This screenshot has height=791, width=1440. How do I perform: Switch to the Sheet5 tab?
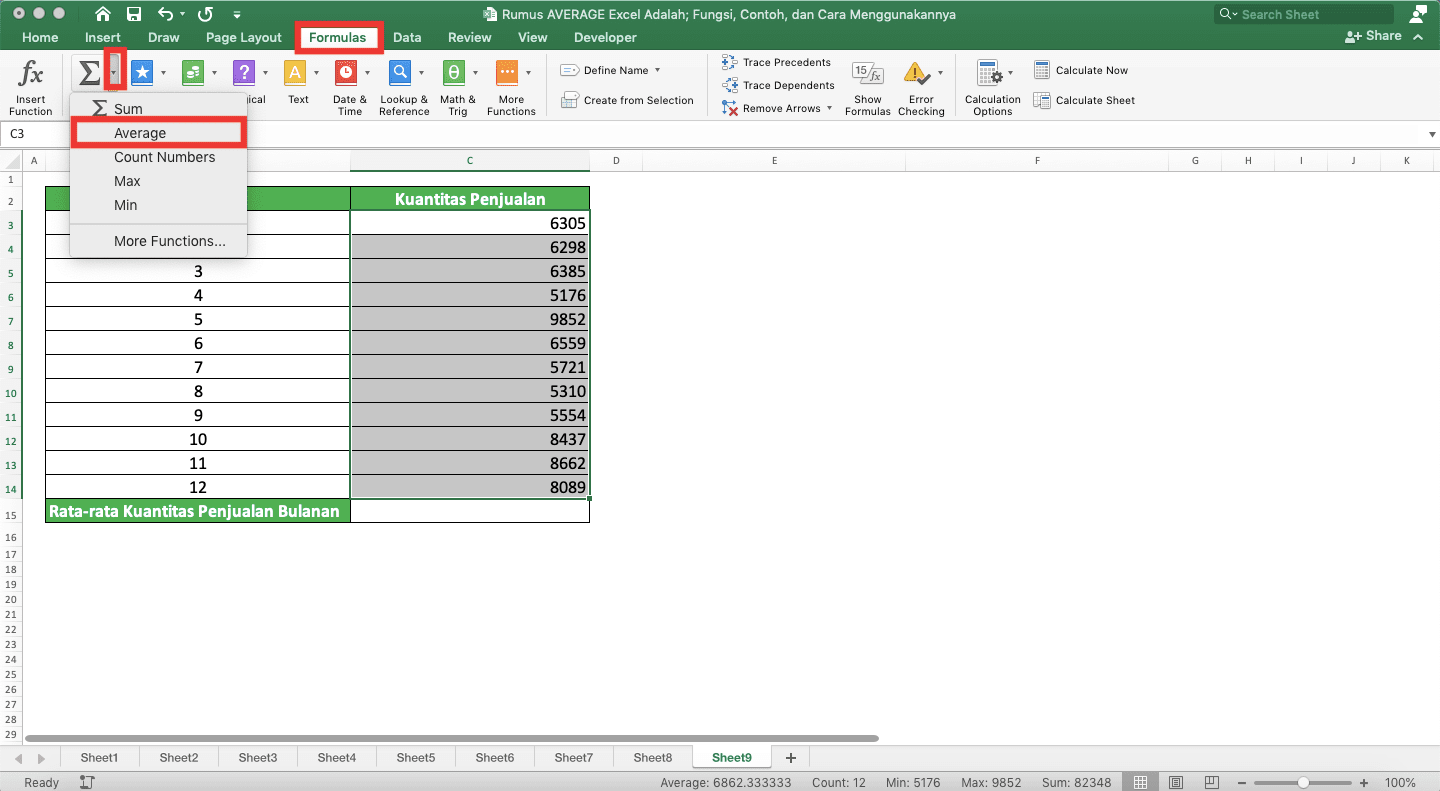(x=416, y=758)
